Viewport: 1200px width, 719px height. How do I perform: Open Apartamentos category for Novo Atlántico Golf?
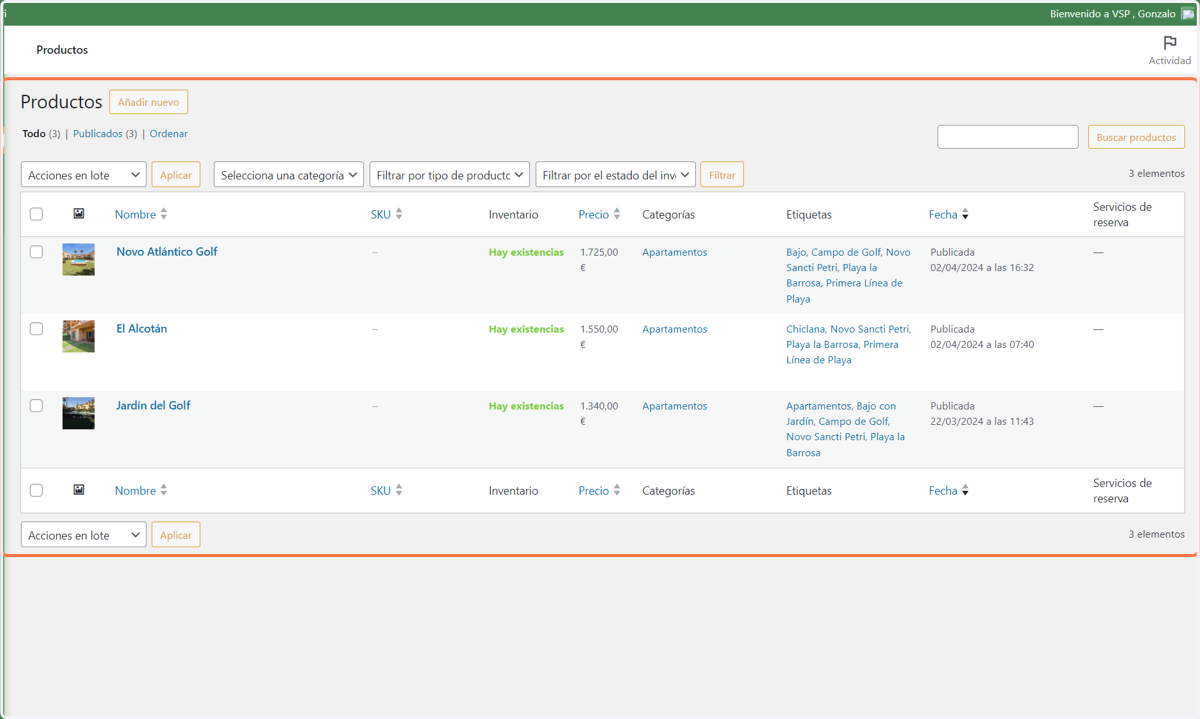point(674,252)
